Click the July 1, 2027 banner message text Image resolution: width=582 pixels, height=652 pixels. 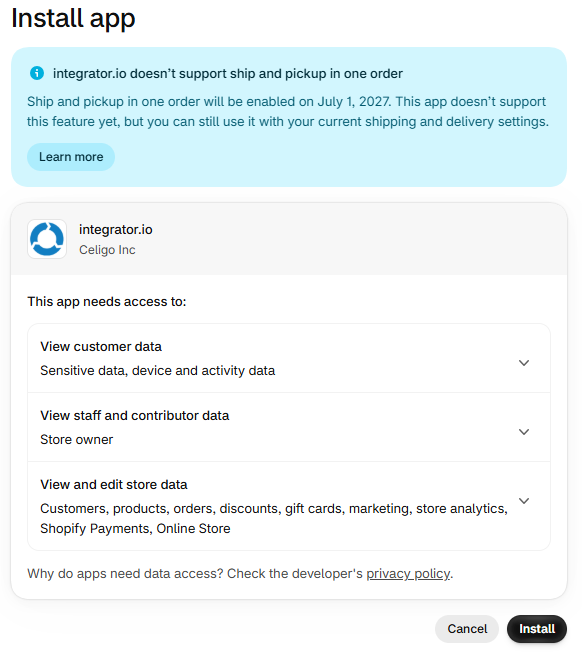point(288,111)
